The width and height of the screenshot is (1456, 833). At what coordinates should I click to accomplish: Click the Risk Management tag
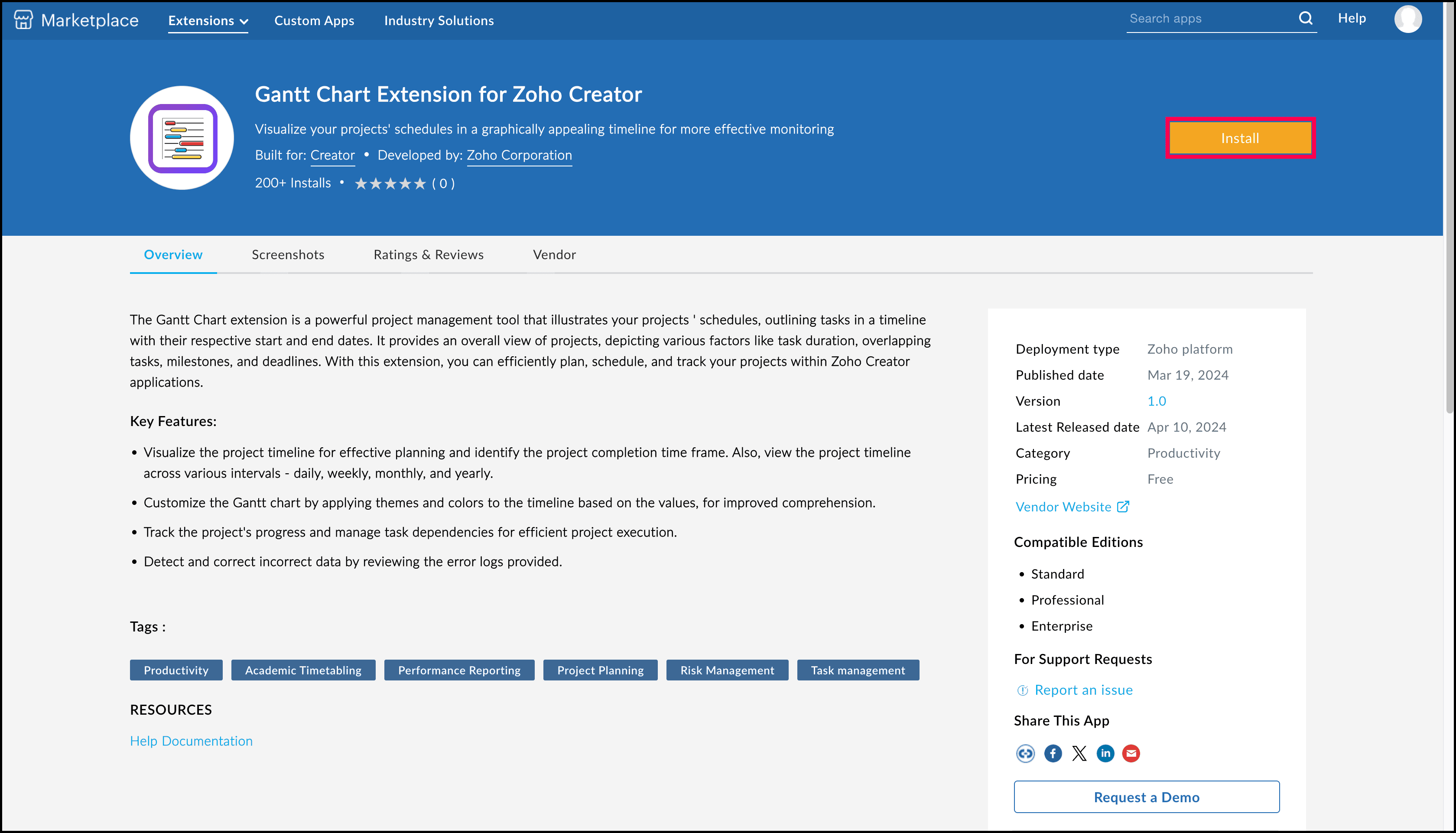coord(728,670)
